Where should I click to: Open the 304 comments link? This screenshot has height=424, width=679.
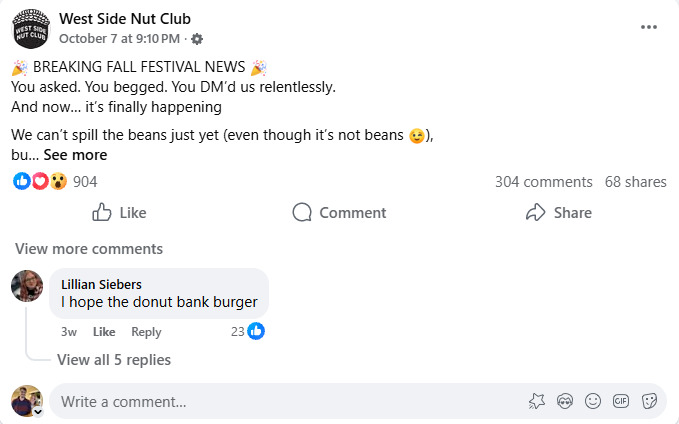(544, 182)
